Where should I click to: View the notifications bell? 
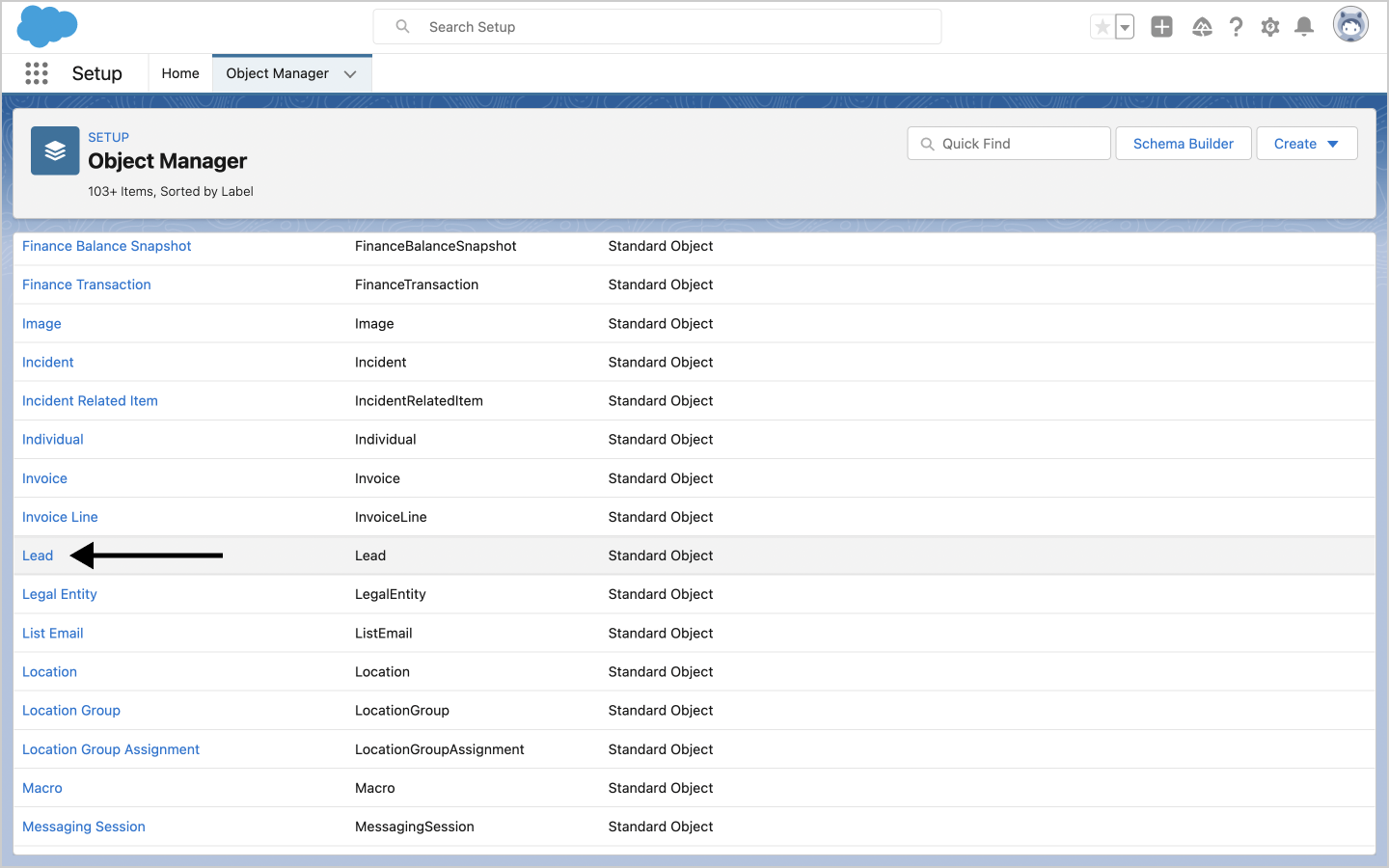click(x=1304, y=27)
